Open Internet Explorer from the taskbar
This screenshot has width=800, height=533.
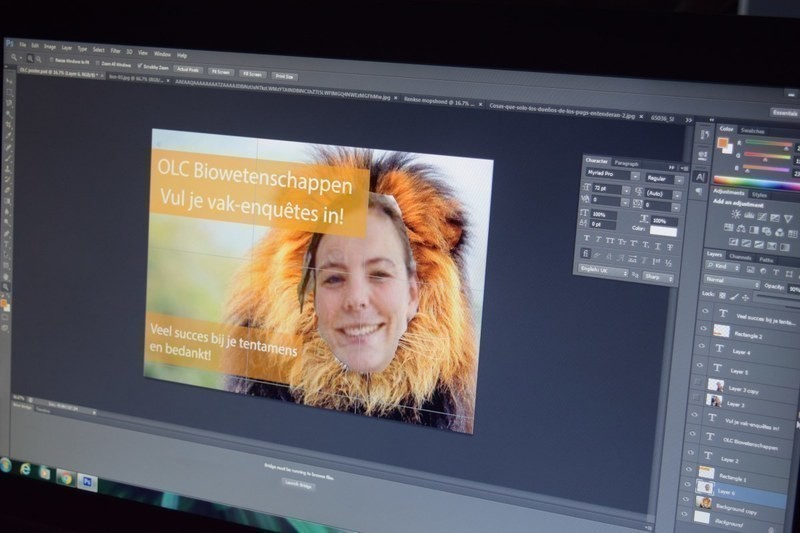(24, 469)
